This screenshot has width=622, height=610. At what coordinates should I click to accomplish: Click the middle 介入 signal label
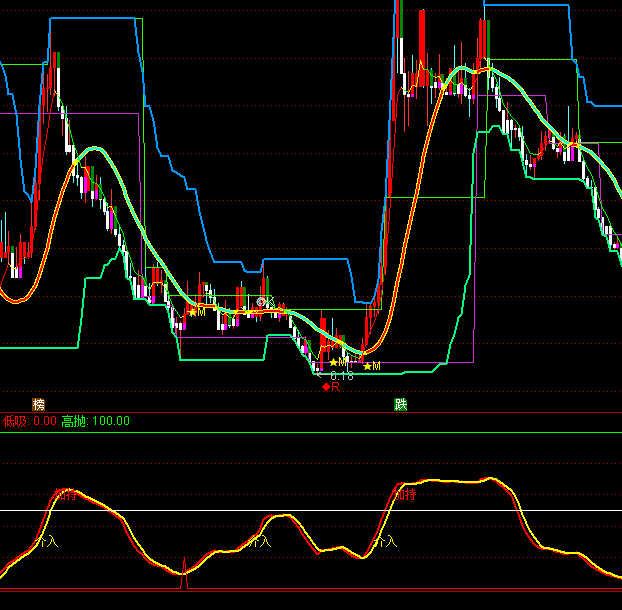point(259,541)
